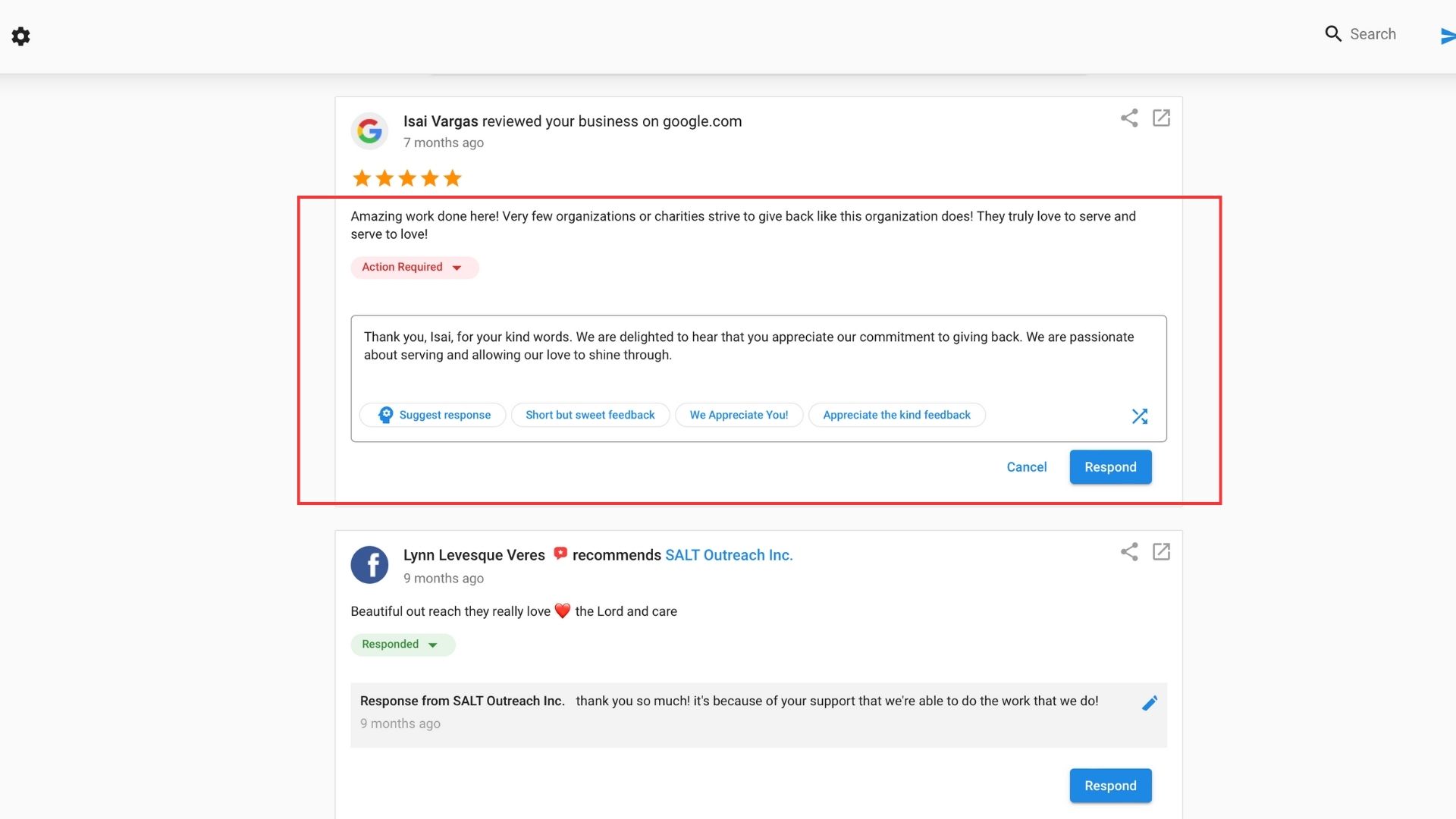
Task: Shuffle to regenerate the suggested response
Action: pos(1140,416)
